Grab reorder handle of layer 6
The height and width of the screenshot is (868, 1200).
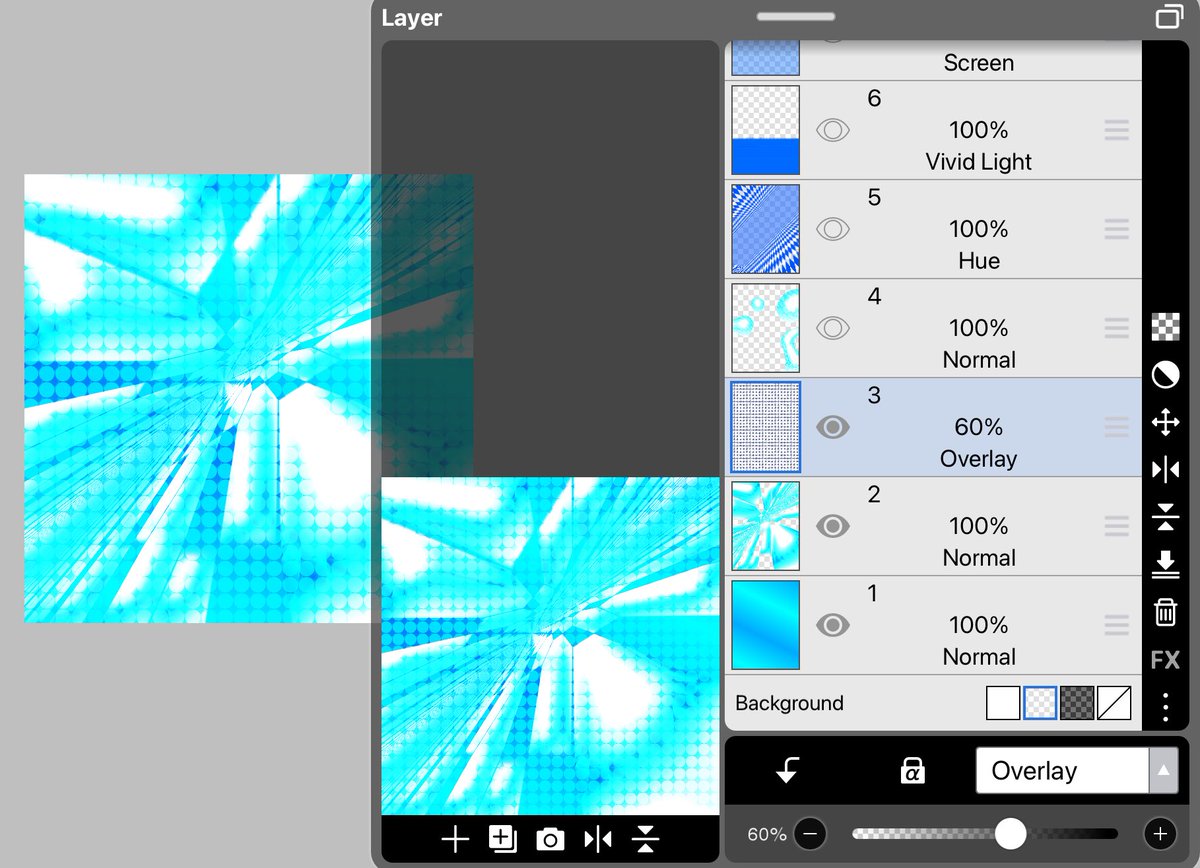[1117, 130]
